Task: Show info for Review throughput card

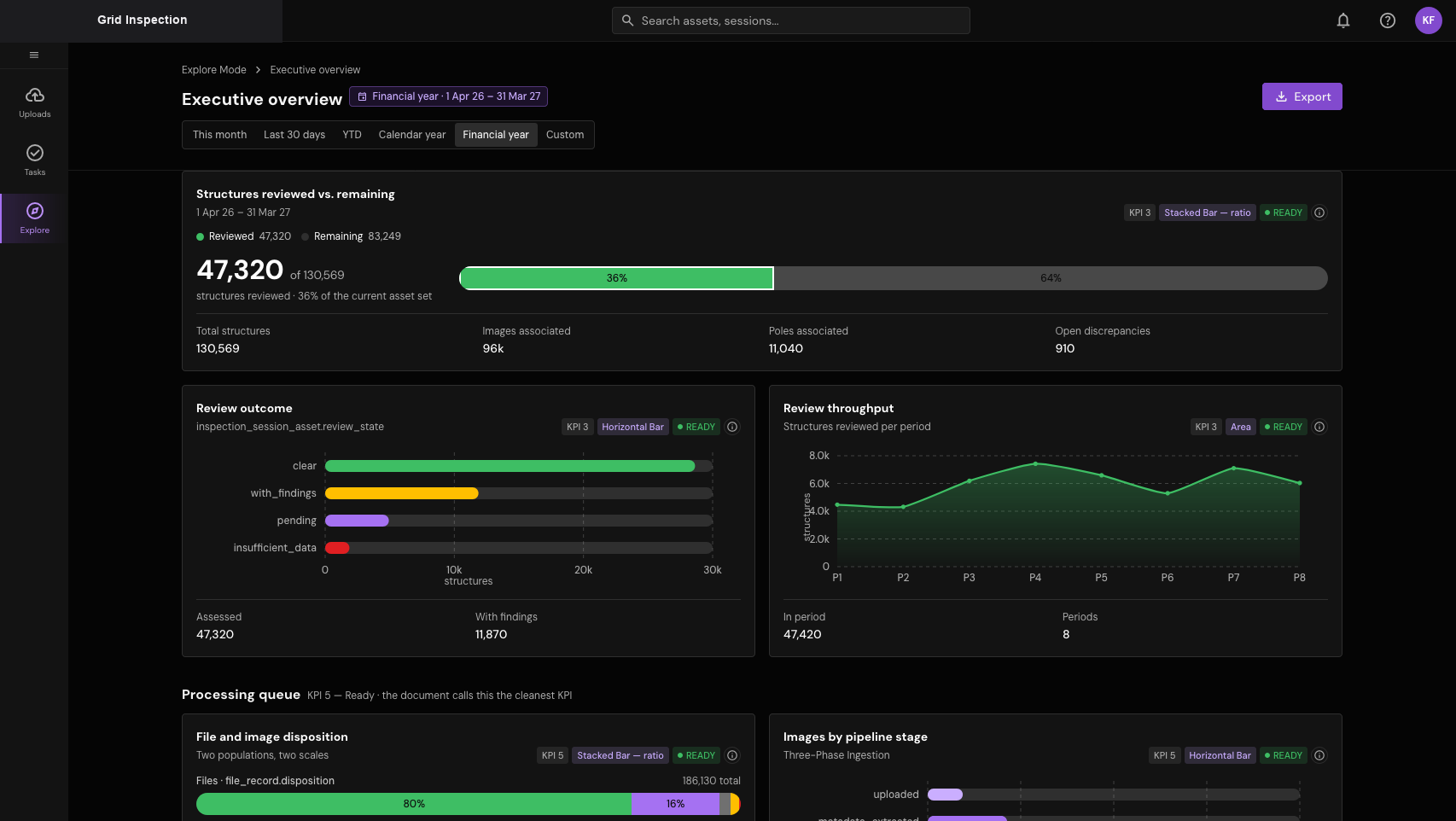Action: pyautogui.click(x=1319, y=427)
